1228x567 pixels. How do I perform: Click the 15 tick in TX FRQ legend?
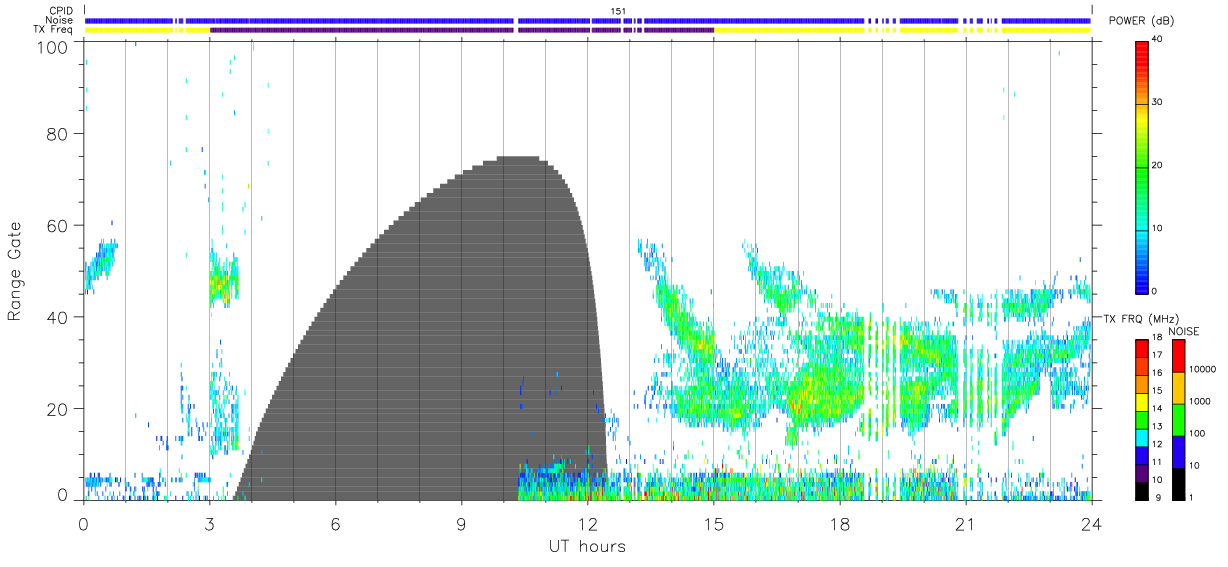click(1156, 391)
